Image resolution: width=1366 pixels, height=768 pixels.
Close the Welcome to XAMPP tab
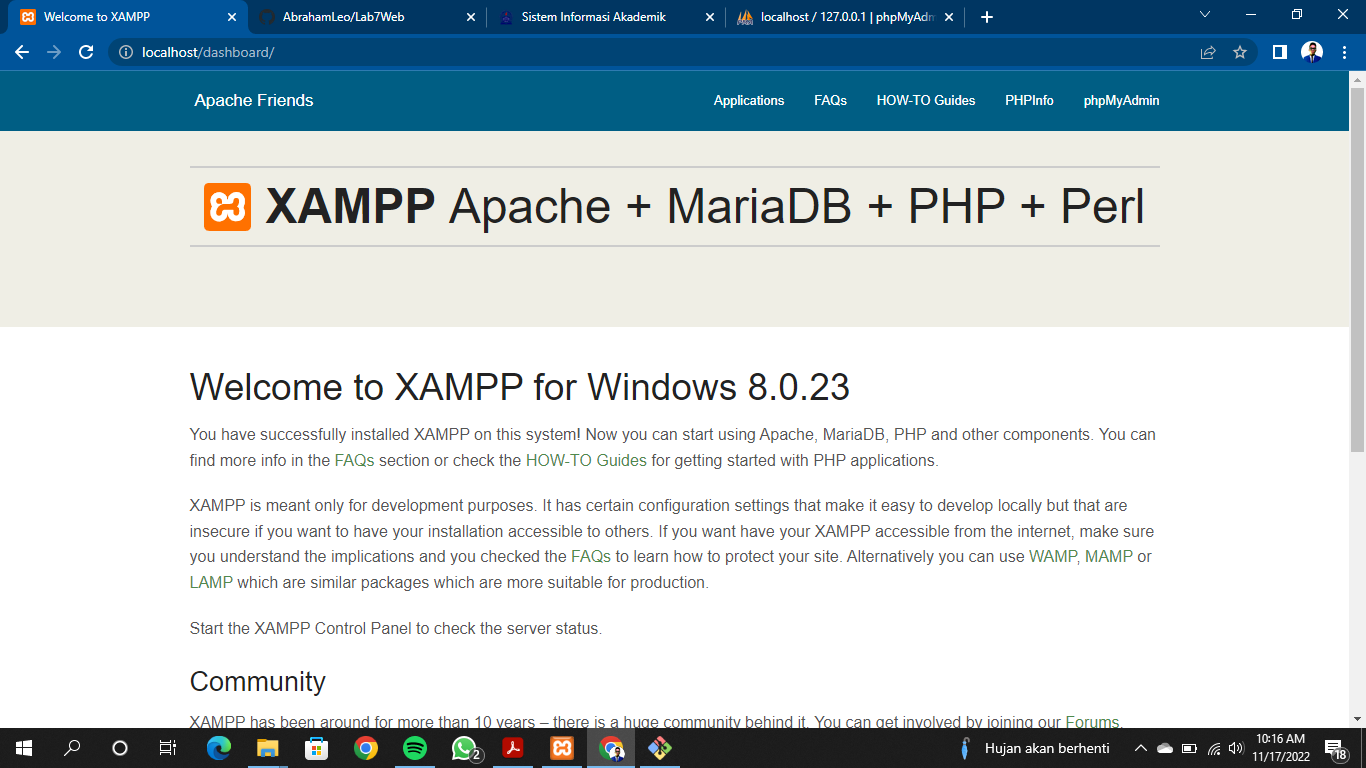click(x=232, y=17)
